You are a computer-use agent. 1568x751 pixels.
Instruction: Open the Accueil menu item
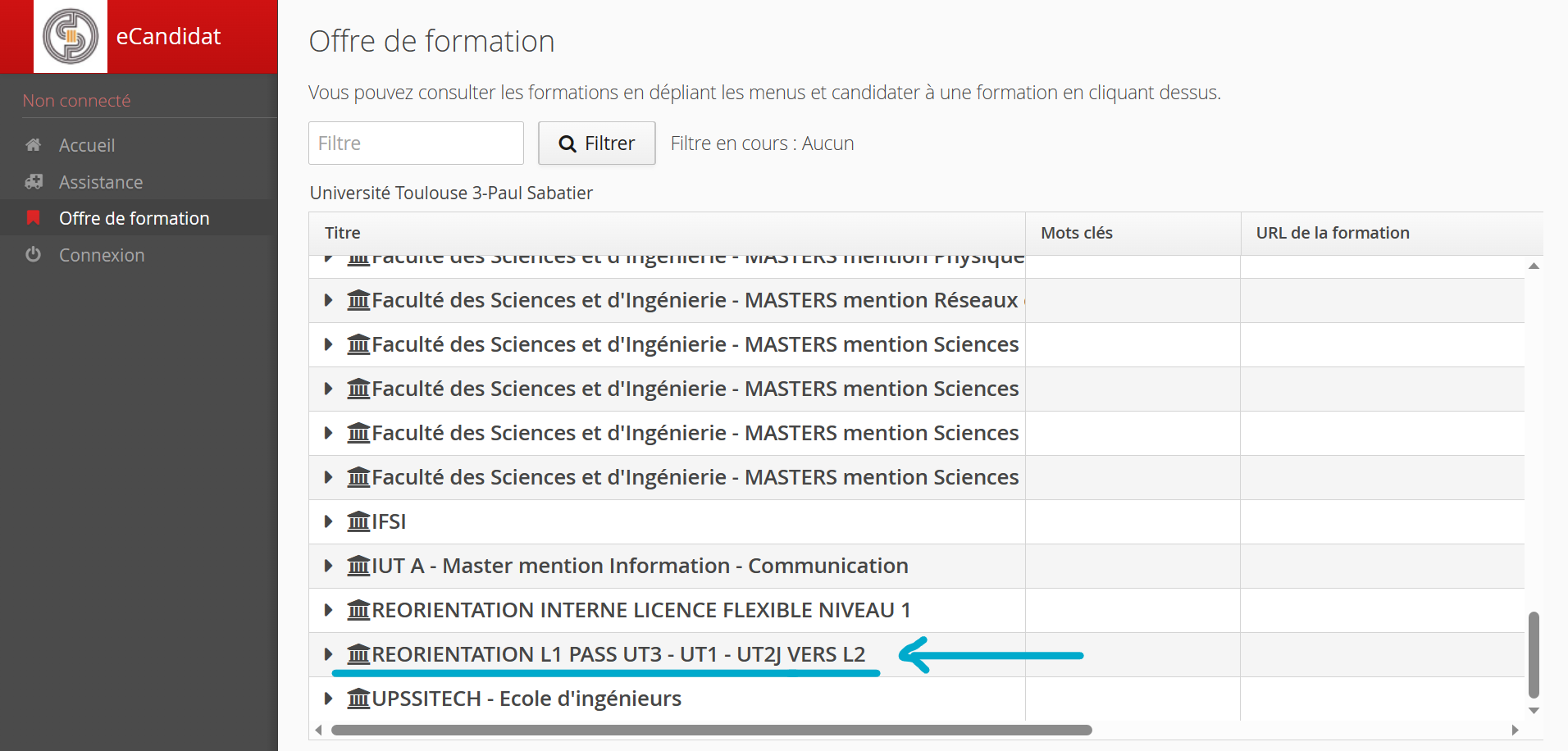(87, 145)
